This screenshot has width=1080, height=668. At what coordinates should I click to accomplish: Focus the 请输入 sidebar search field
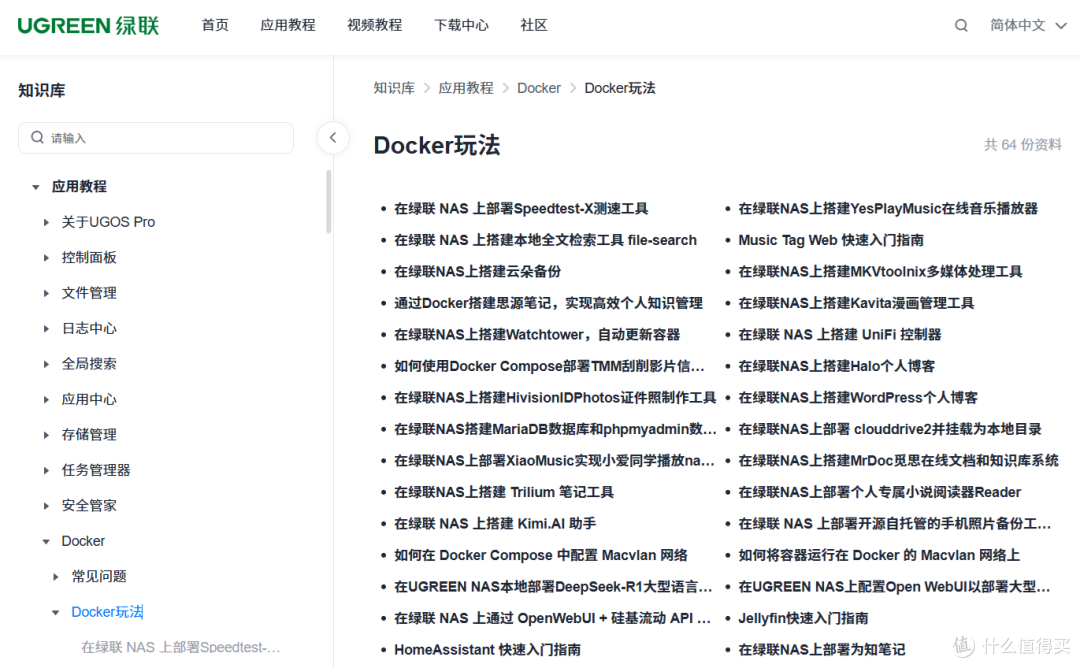(x=156, y=138)
